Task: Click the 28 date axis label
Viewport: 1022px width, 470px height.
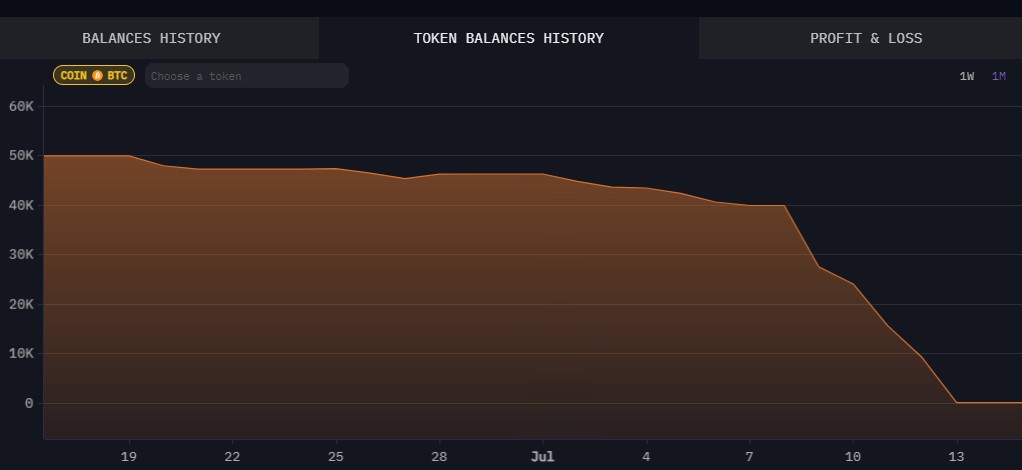Action: point(439,456)
